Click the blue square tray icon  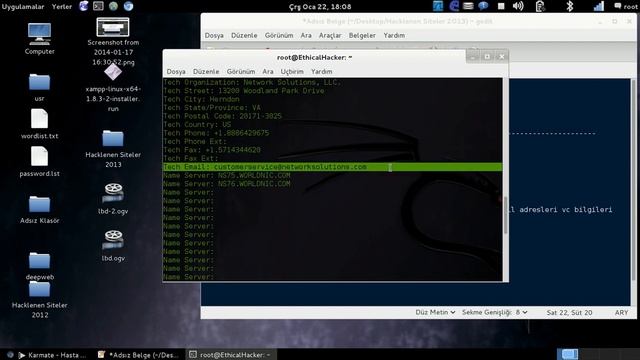pos(438,6)
